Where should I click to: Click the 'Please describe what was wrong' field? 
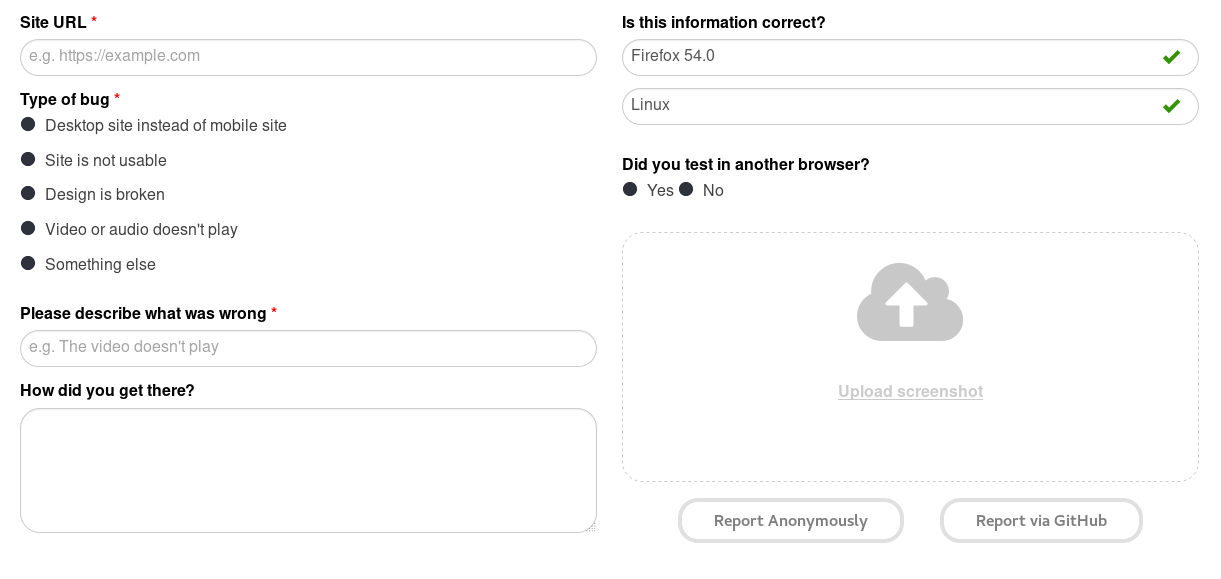pos(308,348)
